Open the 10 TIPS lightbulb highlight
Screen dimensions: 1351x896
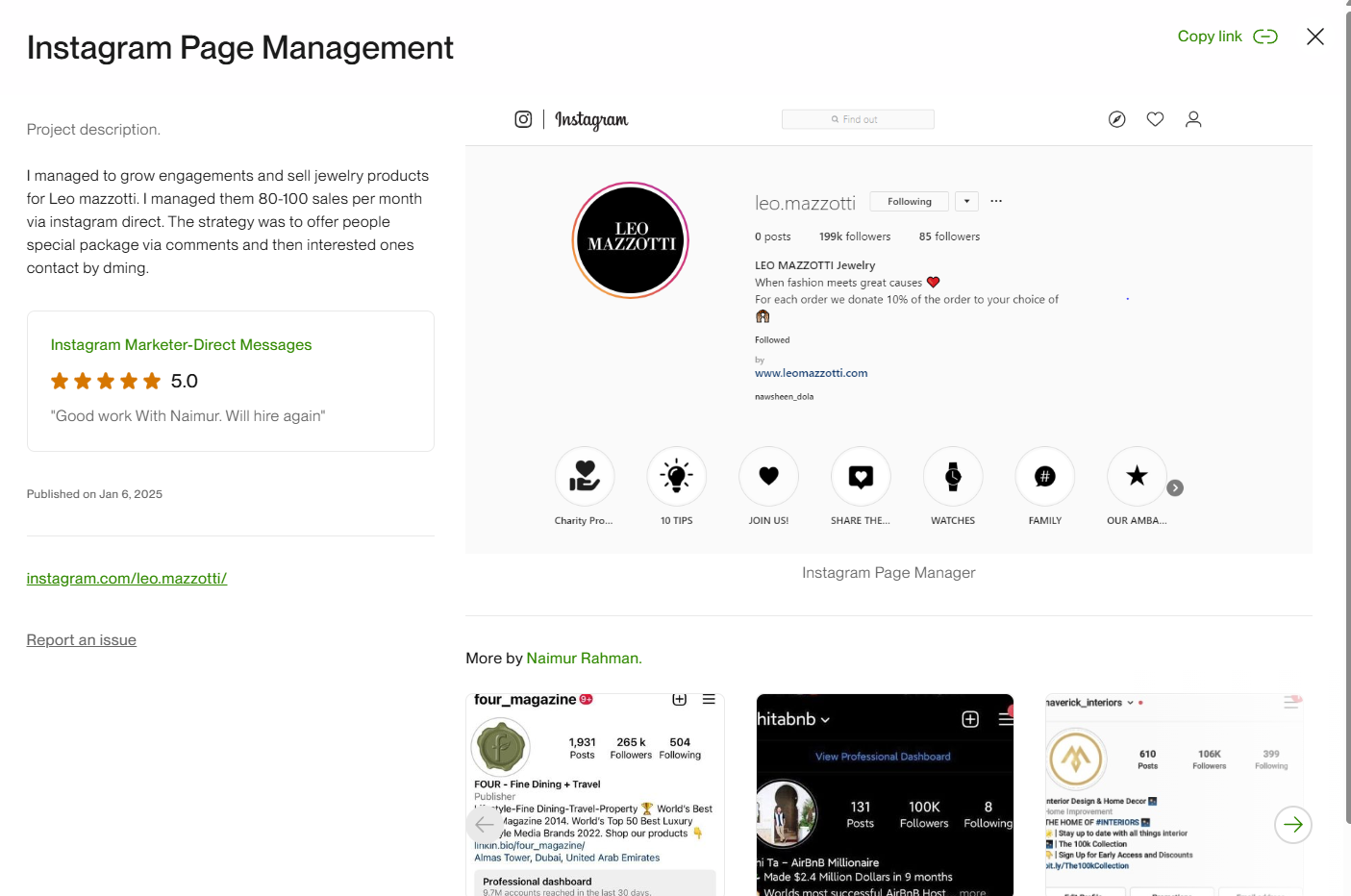point(677,476)
